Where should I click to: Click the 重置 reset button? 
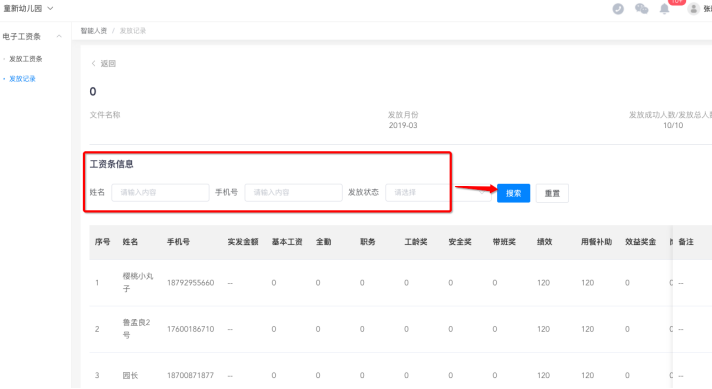click(552, 193)
